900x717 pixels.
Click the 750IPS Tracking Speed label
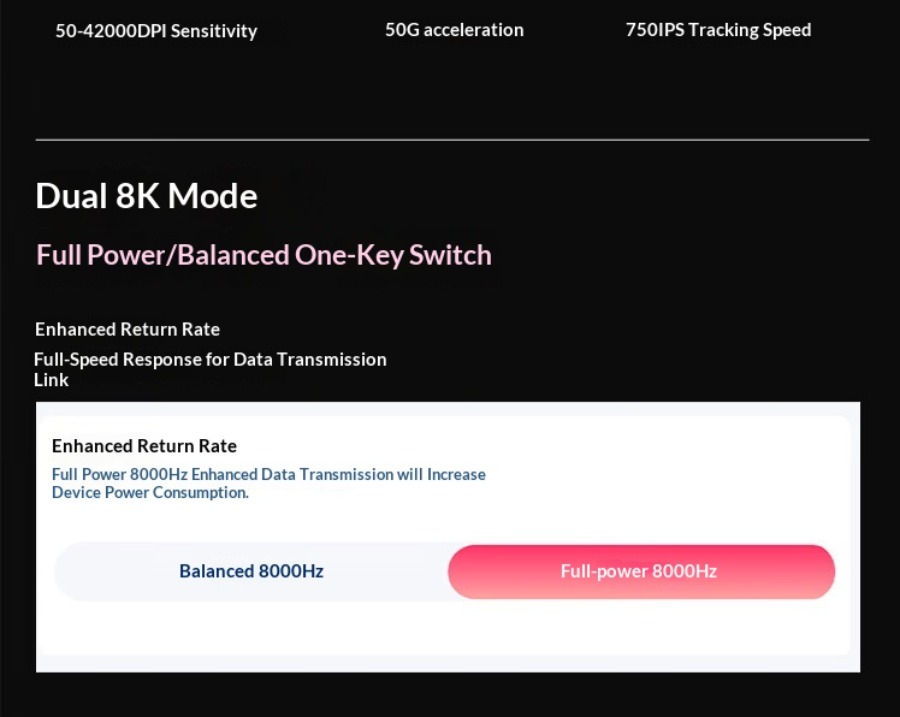pyautogui.click(x=718, y=30)
